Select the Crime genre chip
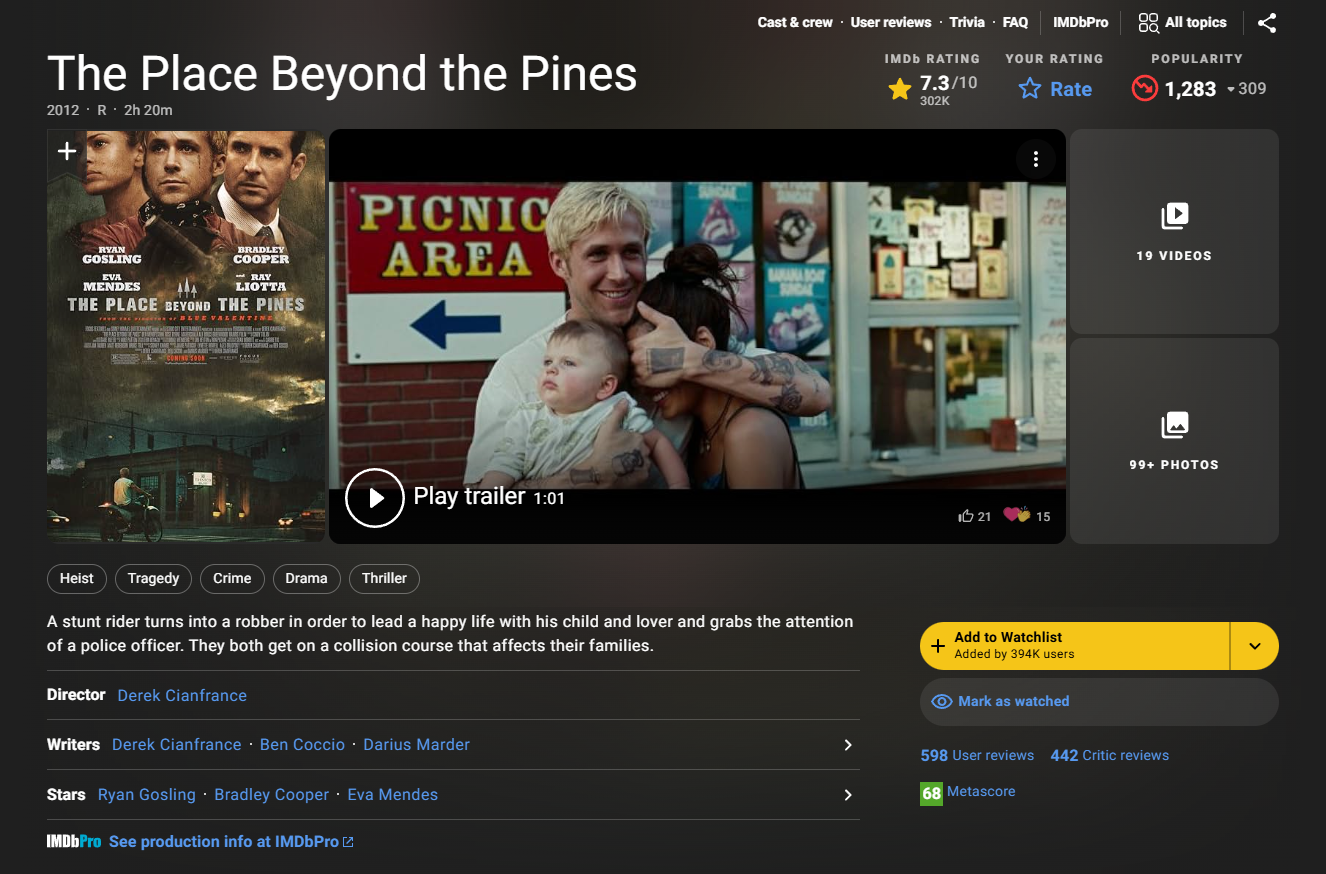The height and width of the screenshot is (874, 1326). 232,578
